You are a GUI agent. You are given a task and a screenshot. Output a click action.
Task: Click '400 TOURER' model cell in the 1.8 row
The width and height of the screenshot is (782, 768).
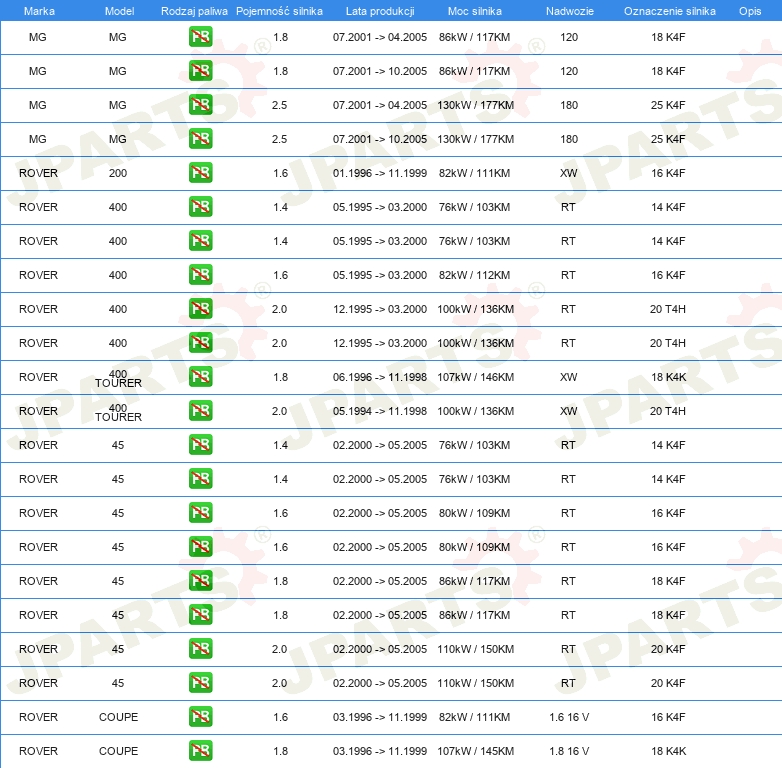pyautogui.click(x=118, y=379)
